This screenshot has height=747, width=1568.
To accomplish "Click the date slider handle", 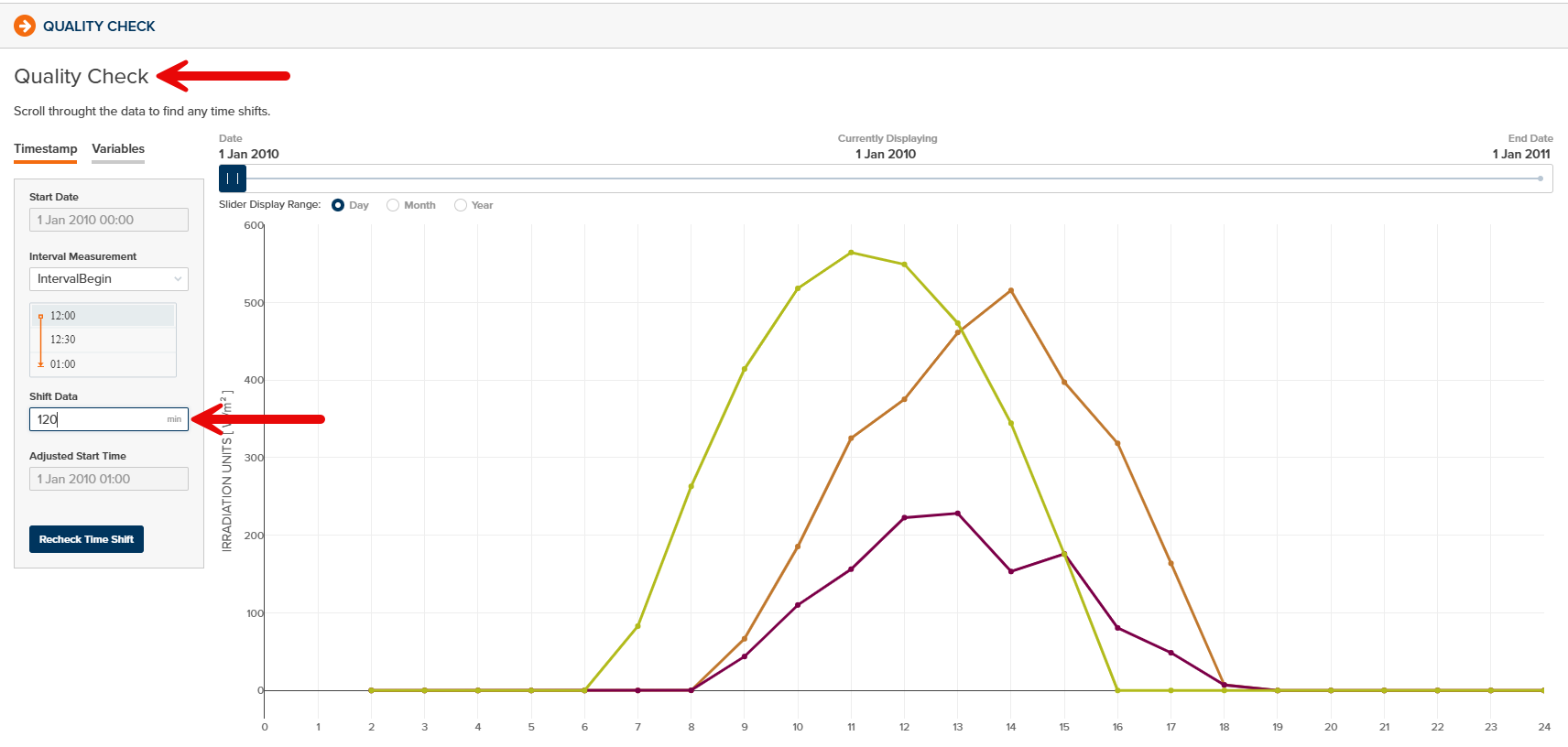I will click(233, 179).
